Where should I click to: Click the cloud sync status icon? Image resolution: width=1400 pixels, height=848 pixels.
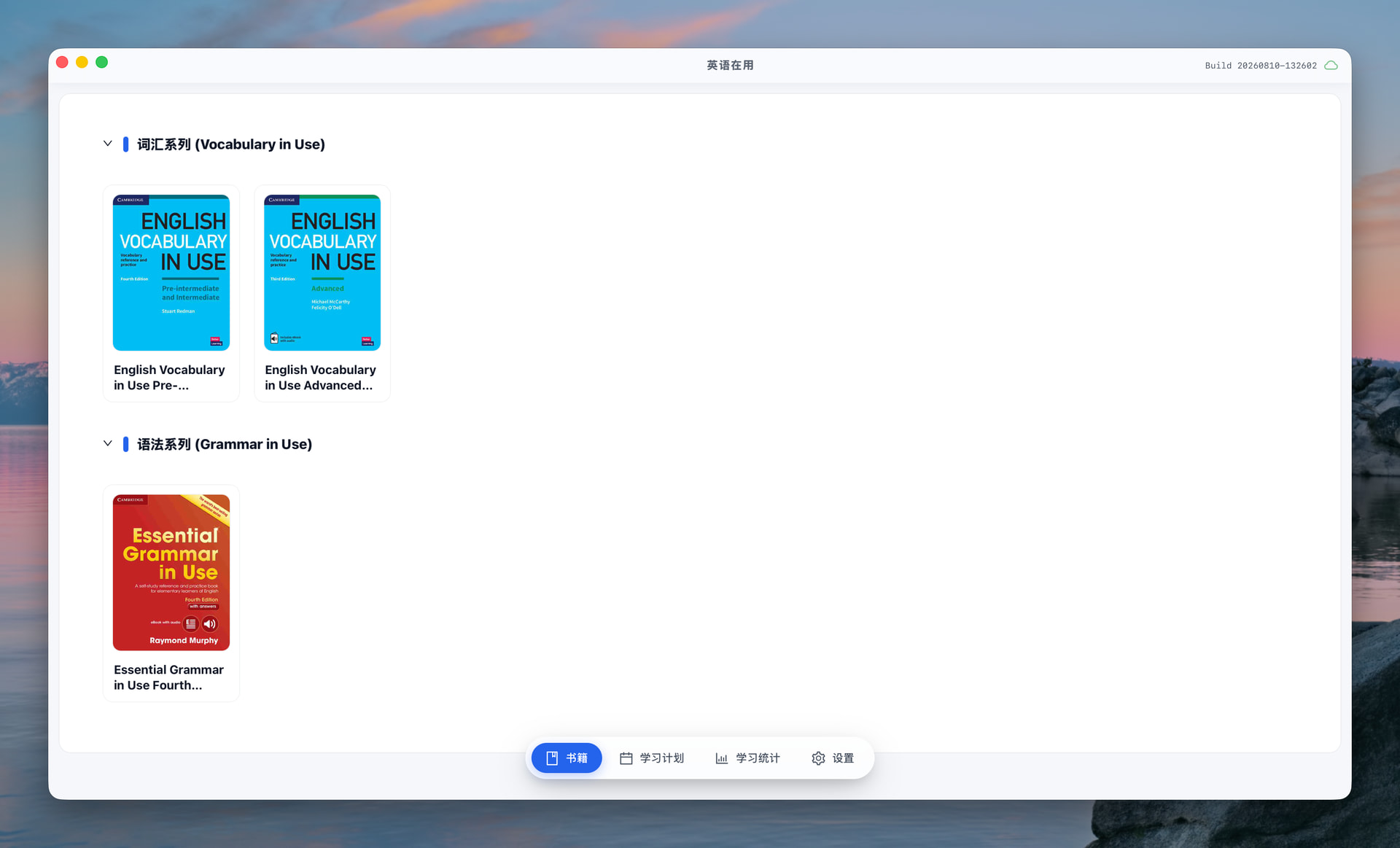click(1331, 66)
